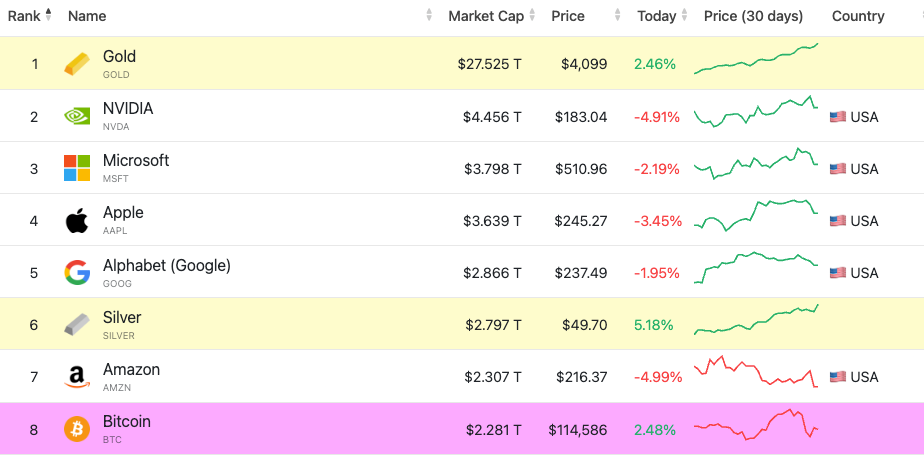Click the Silver bar icon
This screenshot has width=924, height=455.
(x=77, y=325)
